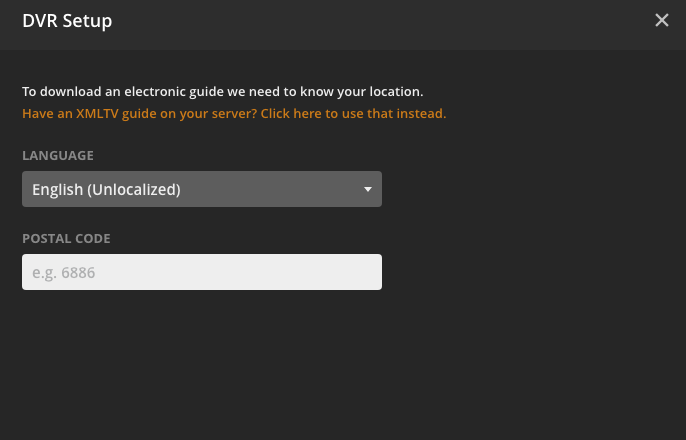Dismiss the setup window with X
The width and height of the screenshot is (686, 440).
661,20
